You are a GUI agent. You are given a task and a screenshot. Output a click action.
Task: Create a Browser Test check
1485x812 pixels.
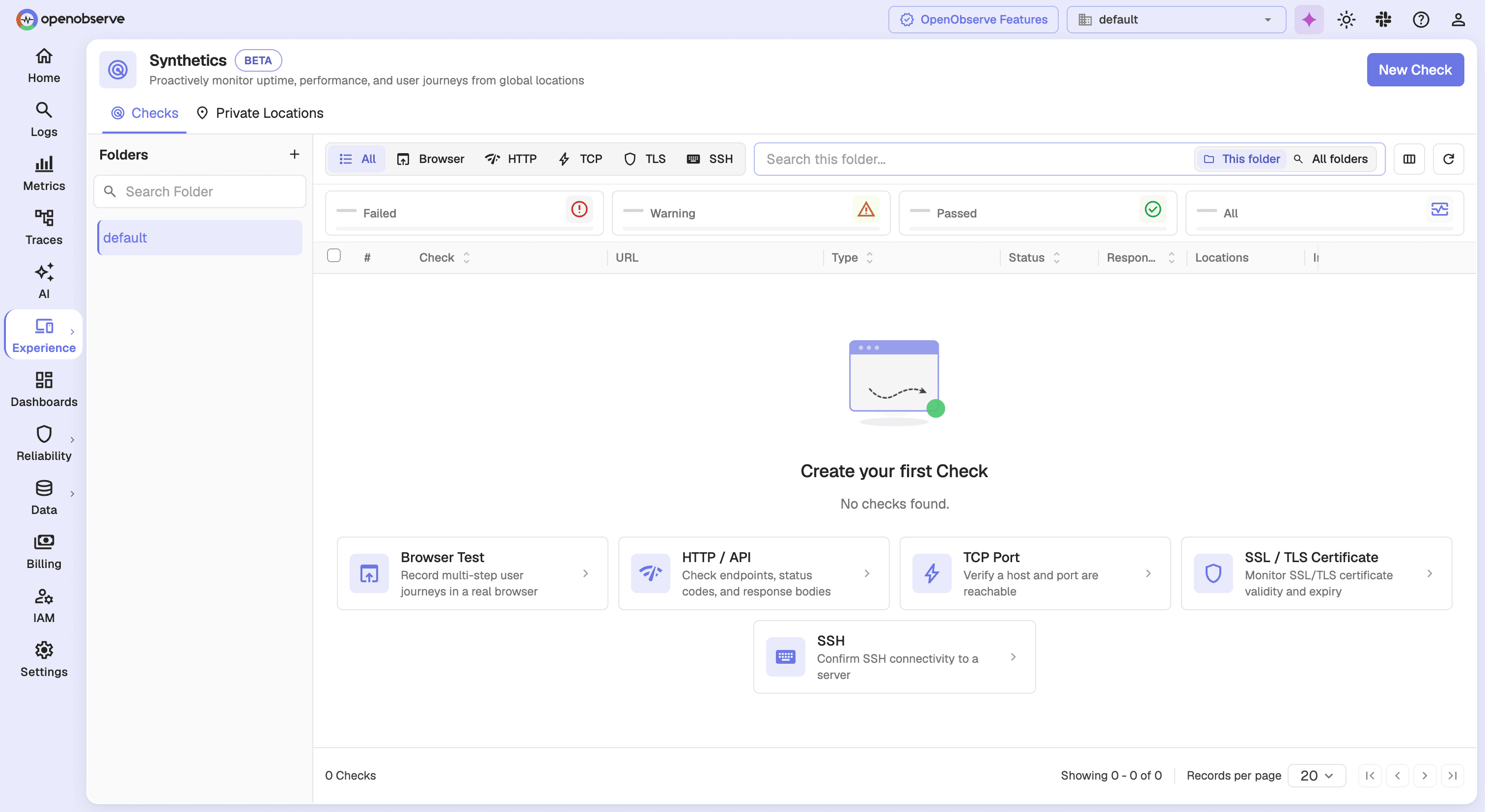coord(472,573)
